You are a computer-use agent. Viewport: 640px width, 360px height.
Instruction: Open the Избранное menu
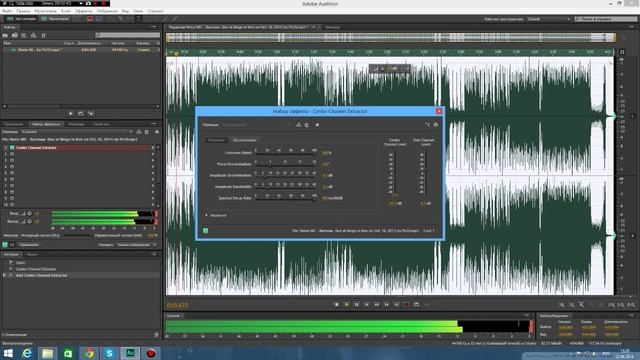point(107,11)
